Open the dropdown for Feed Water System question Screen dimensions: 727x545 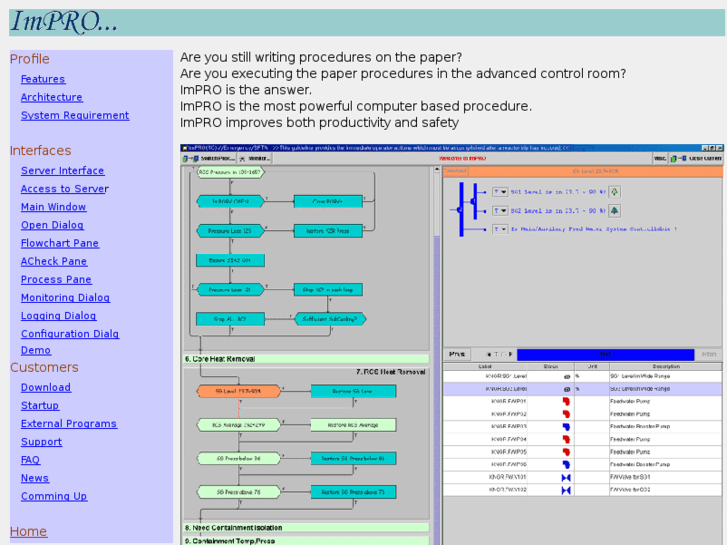pos(500,229)
